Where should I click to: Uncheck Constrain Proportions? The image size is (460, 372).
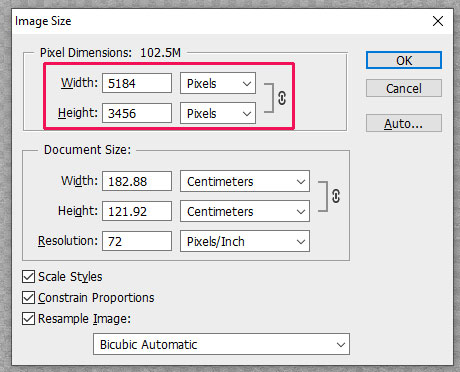click(28, 298)
